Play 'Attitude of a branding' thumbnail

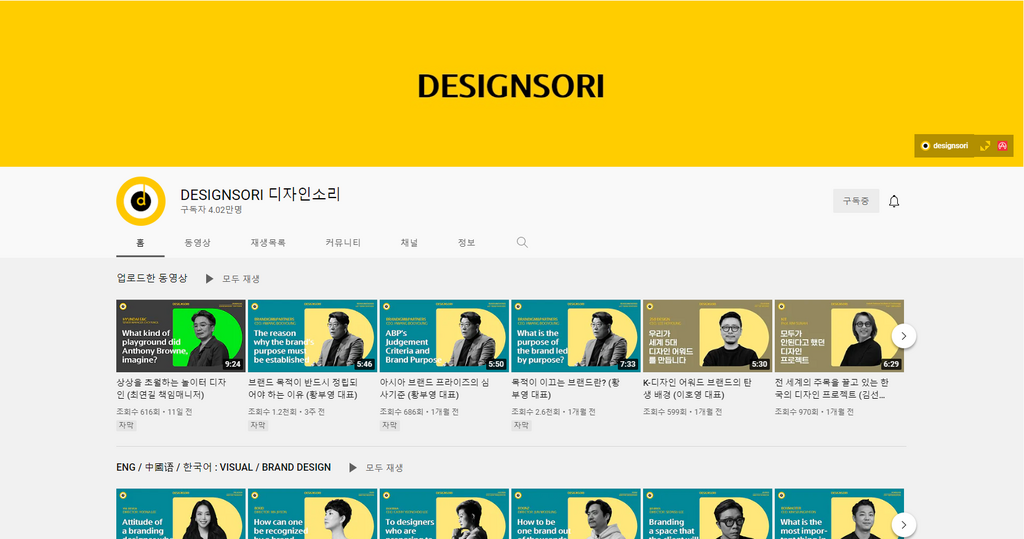(181, 514)
